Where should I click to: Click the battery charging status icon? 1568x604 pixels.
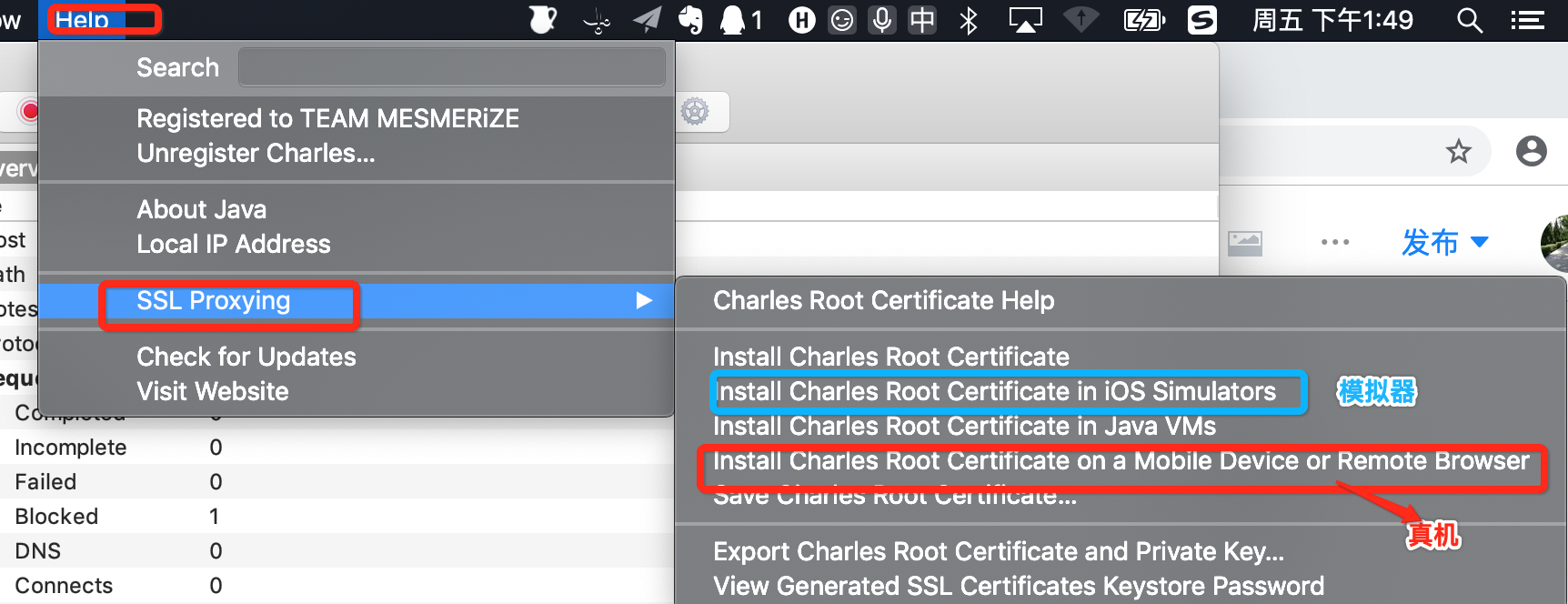tap(1144, 20)
